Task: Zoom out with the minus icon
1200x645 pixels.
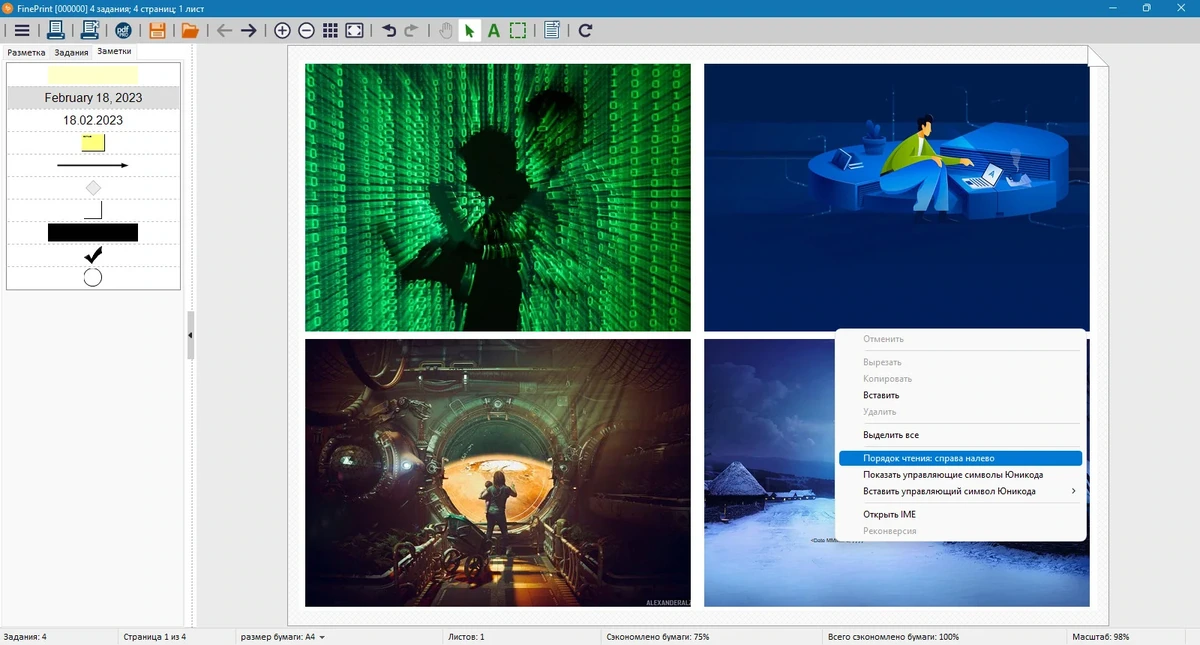Action: (x=306, y=30)
